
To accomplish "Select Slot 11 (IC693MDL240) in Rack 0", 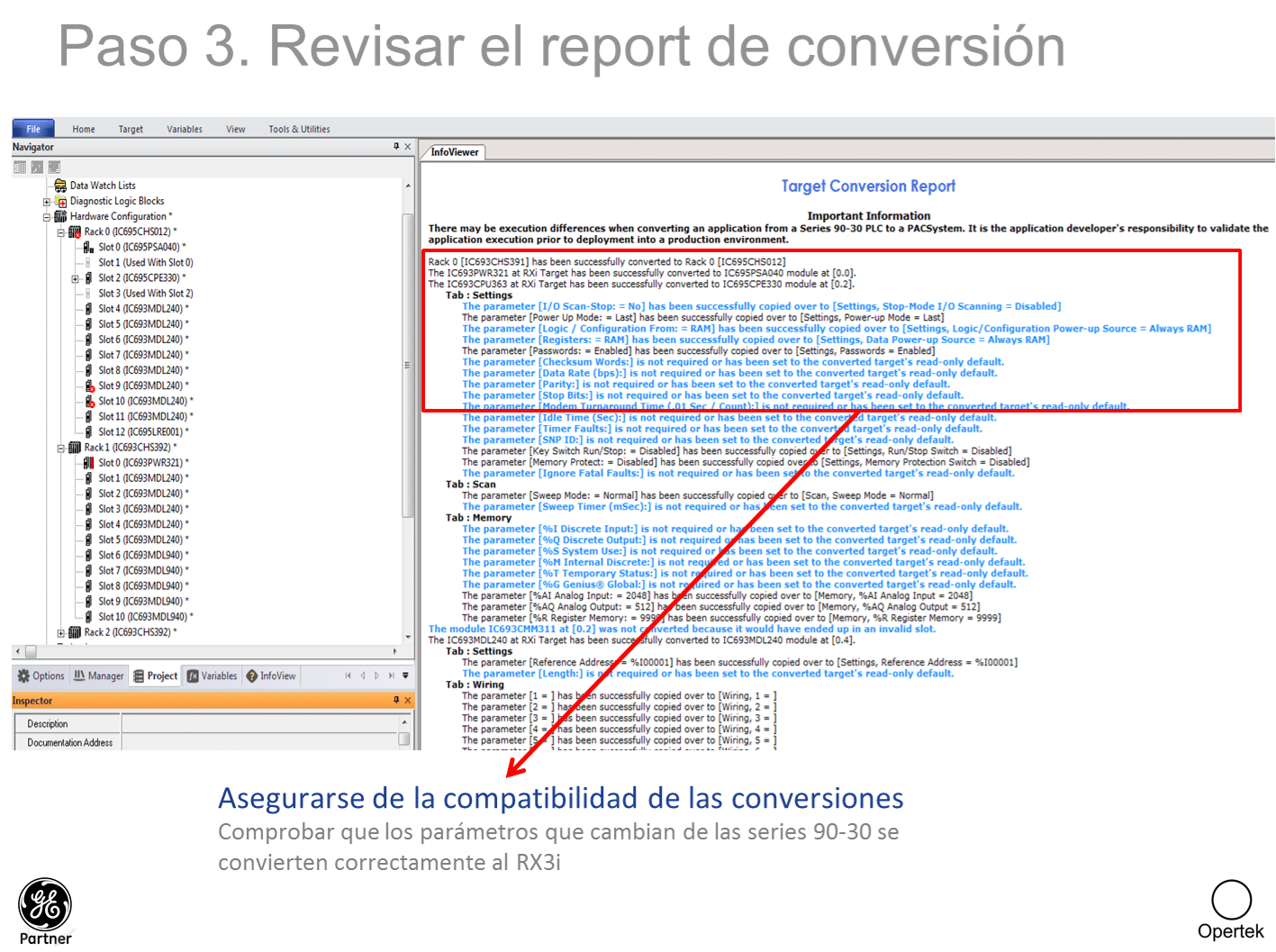I will coord(145,416).
